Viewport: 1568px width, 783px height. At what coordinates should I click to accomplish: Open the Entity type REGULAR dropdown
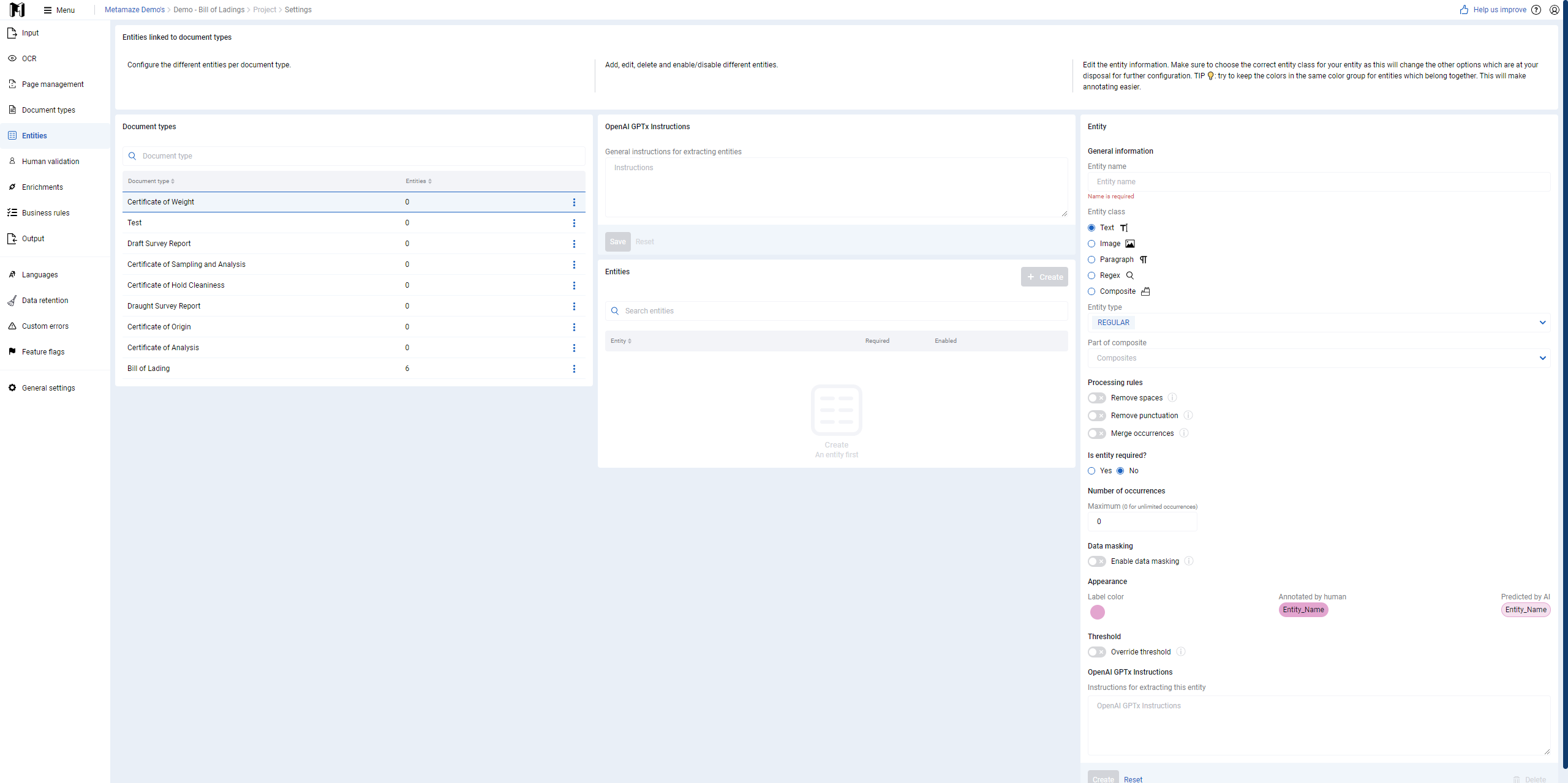(1319, 323)
